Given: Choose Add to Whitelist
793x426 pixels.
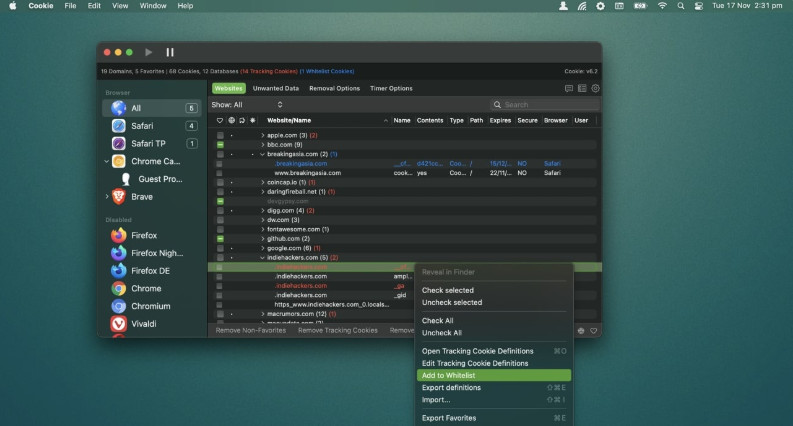Looking at the screenshot, I should click(494, 375).
